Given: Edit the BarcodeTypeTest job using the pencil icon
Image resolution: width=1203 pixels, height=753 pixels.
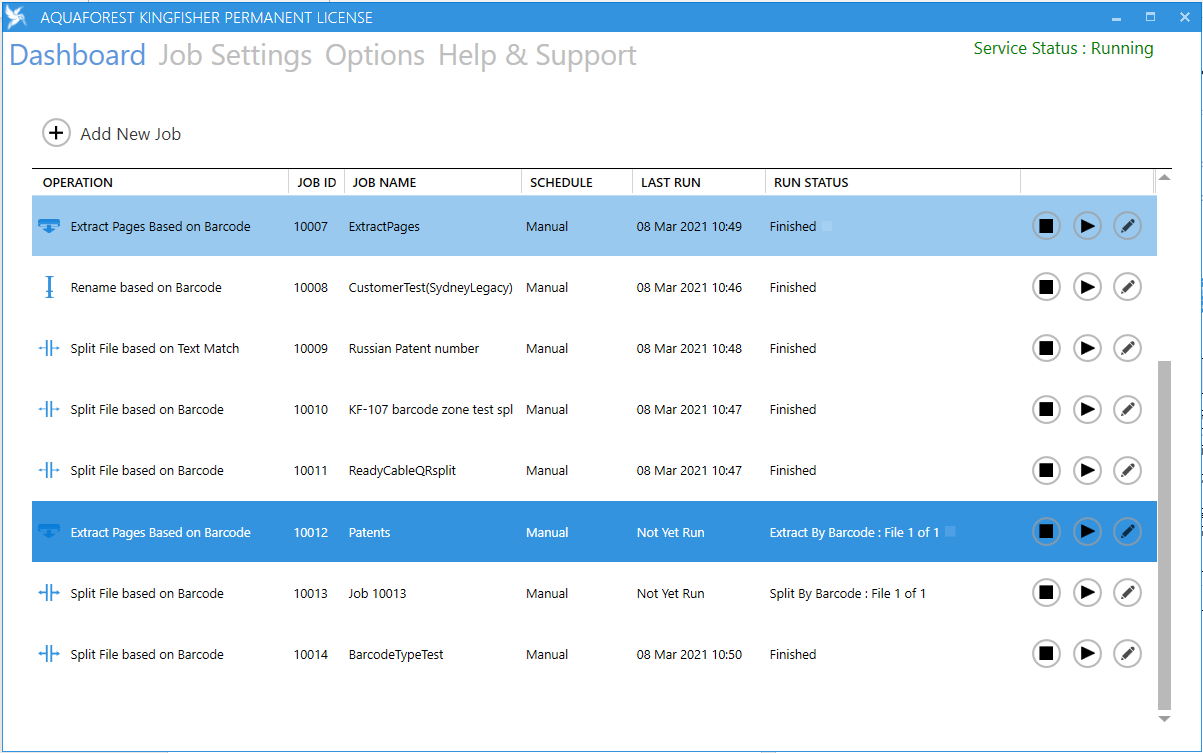Looking at the screenshot, I should pyautogui.click(x=1127, y=653).
